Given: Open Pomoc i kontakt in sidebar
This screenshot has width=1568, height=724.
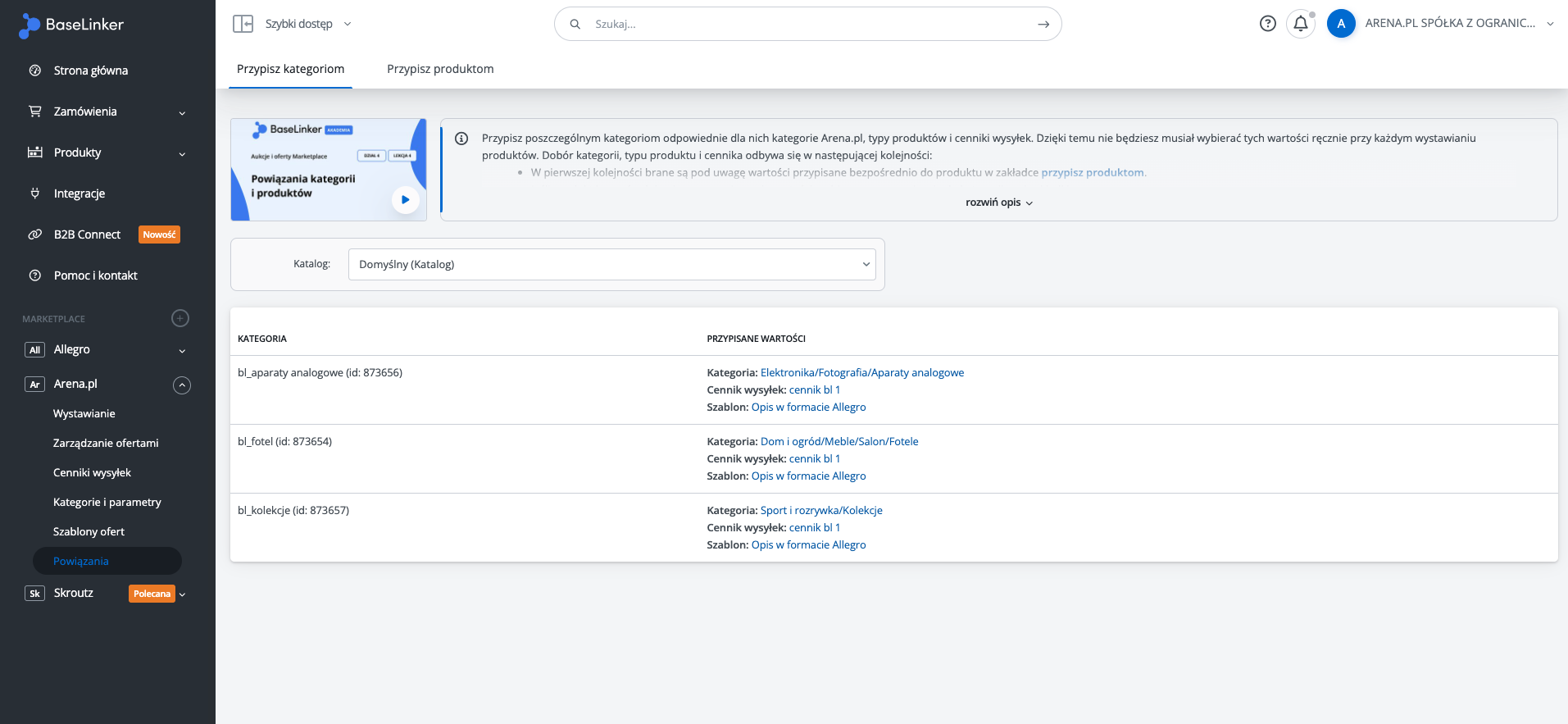Looking at the screenshot, I should 96,275.
